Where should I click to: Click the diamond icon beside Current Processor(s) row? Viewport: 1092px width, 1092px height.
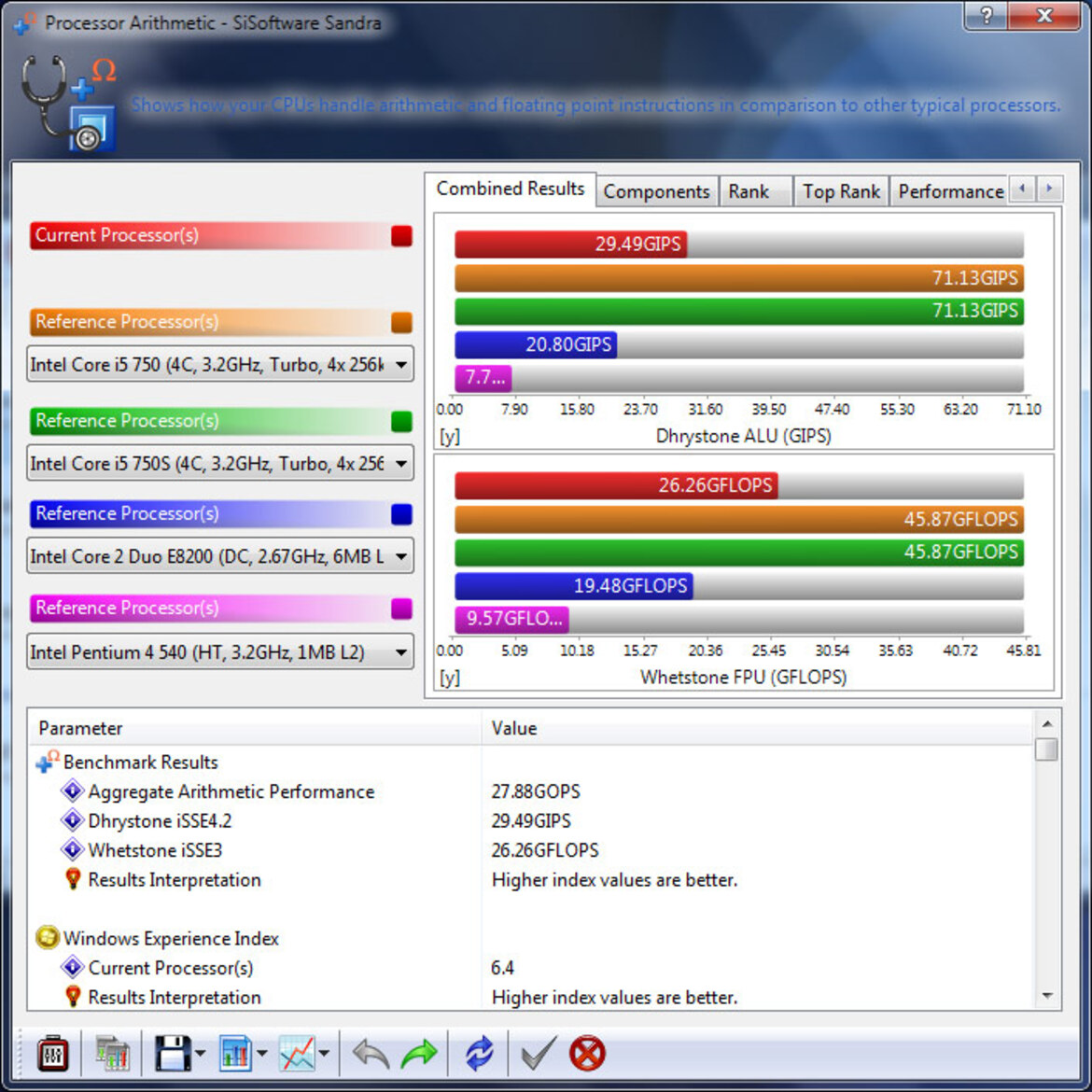[72, 967]
